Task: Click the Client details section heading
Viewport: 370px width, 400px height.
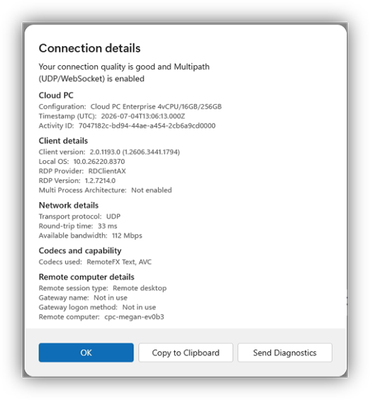Action: pyautogui.click(x=63, y=141)
